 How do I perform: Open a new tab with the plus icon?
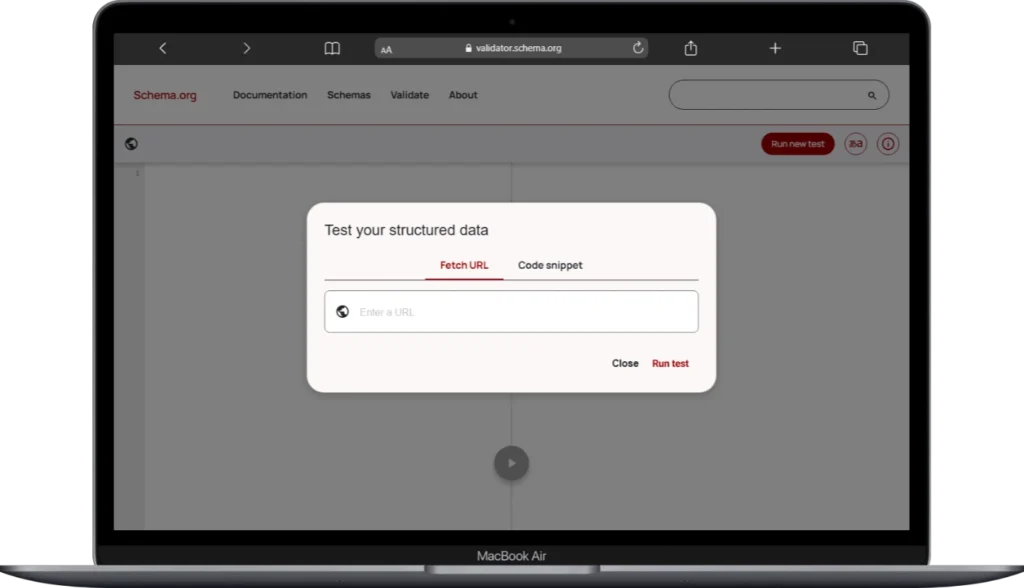point(775,48)
